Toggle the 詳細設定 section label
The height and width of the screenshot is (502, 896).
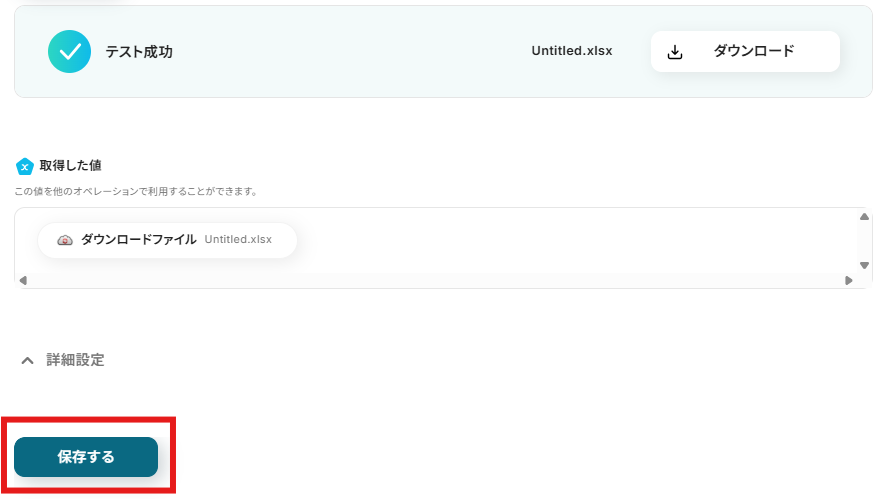click(75, 360)
